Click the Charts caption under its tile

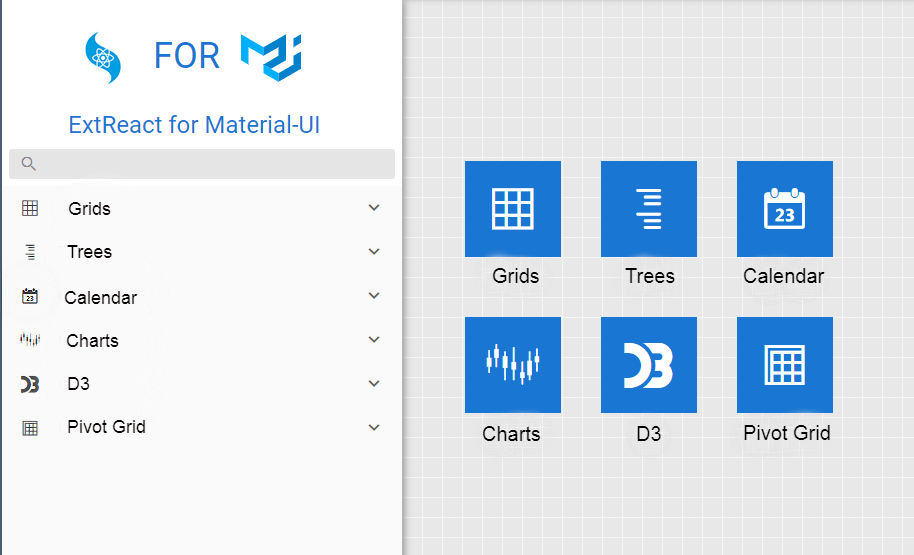coord(511,434)
